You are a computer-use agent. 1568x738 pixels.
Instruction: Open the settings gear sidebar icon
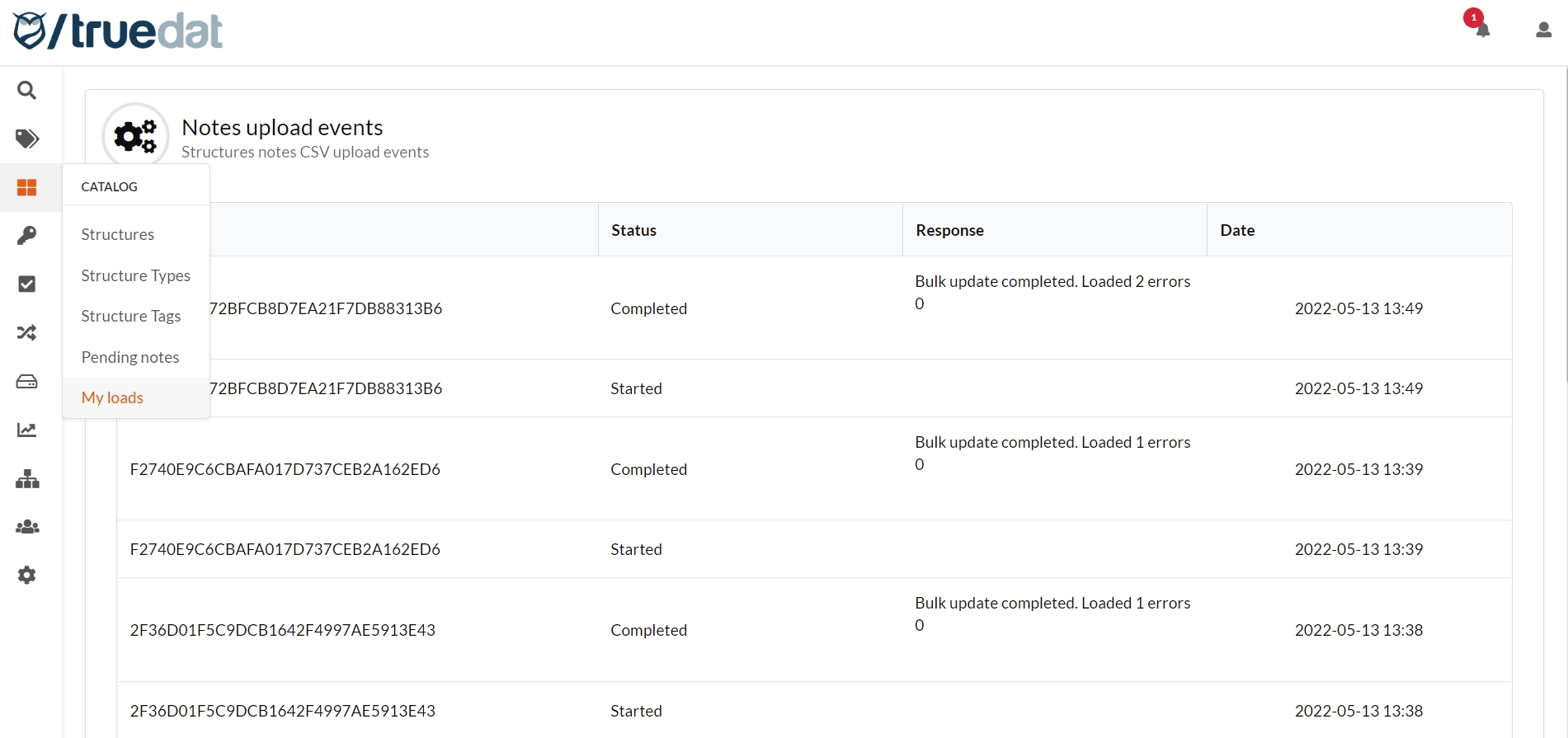point(26,576)
